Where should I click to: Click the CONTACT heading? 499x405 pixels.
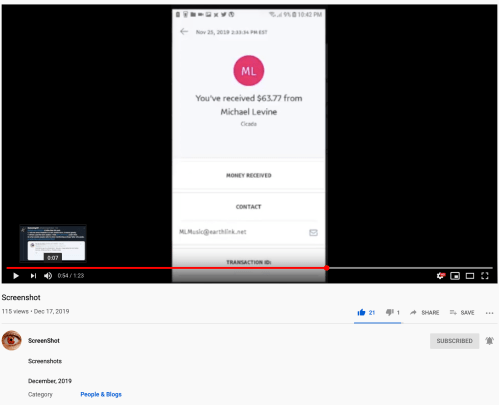[x=249, y=207]
